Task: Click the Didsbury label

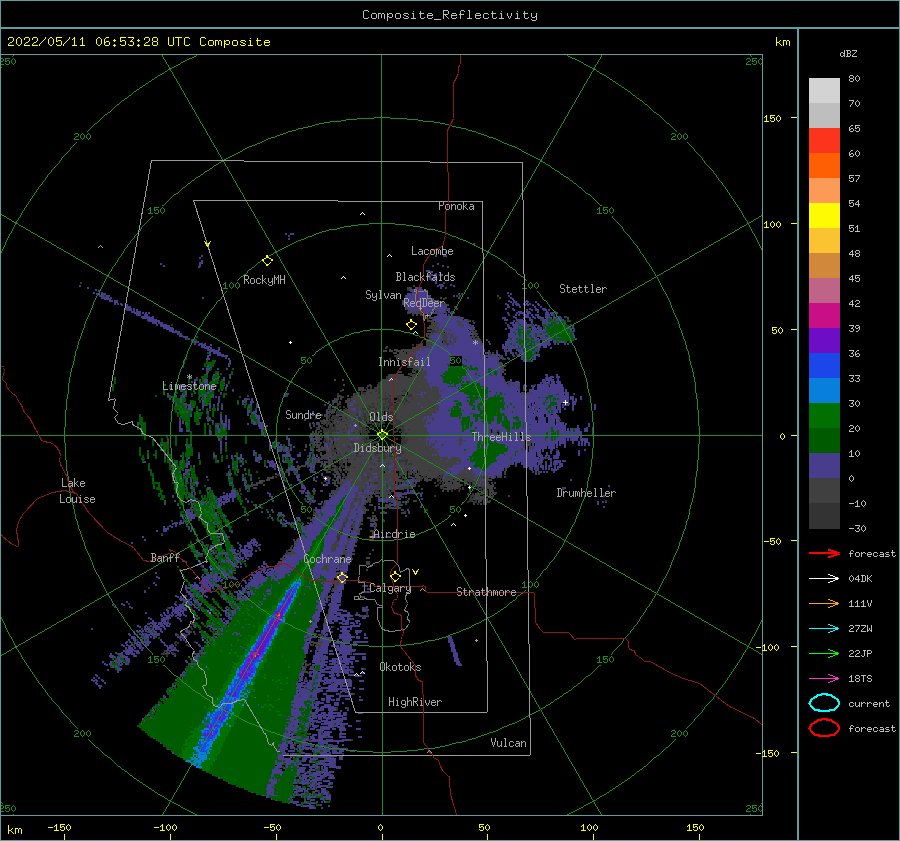Action: pyautogui.click(x=377, y=448)
